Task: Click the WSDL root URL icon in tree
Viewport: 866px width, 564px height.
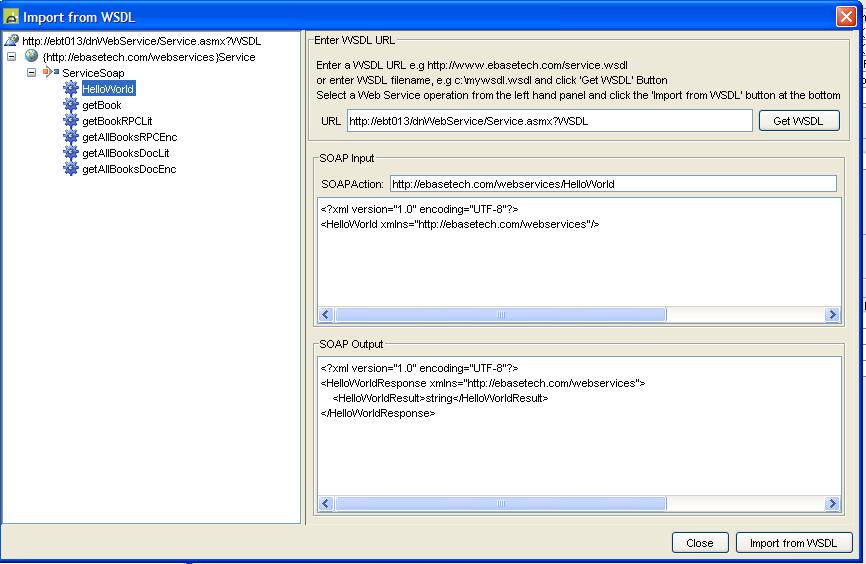Action: point(12,41)
